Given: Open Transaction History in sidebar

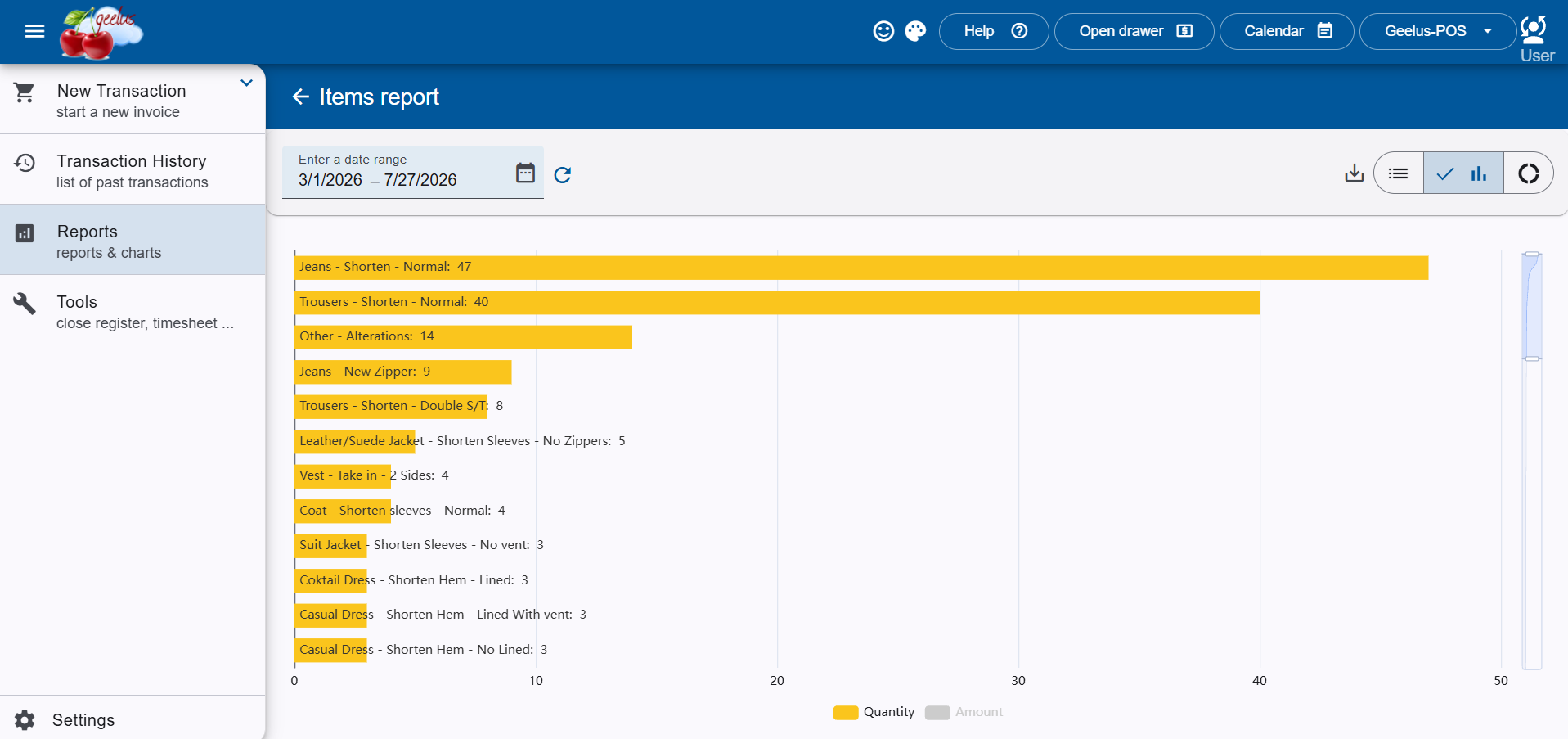Looking at the screenshot, I should [133, 169].
